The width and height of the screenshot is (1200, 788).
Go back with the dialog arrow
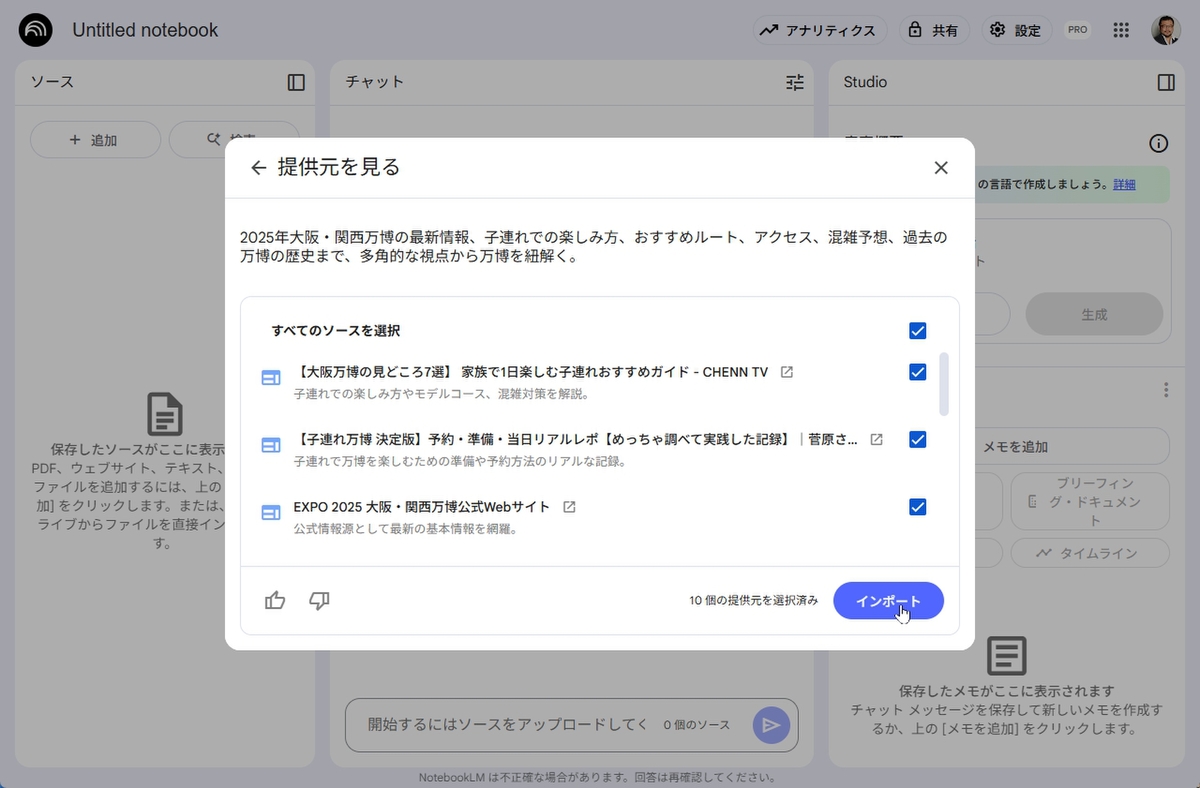tap(258, 168)
